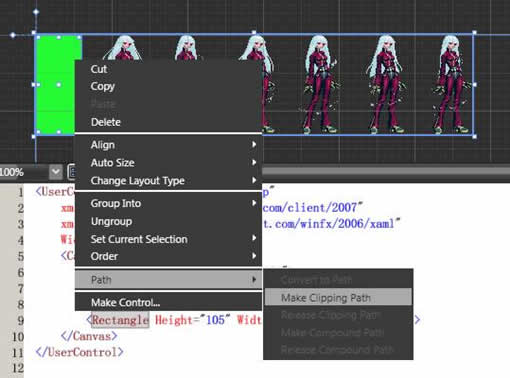The image size is (510, 378).
Task: Click the top-right resize handle of the selection
Action: pyautogui.click(x=474, y=33)
